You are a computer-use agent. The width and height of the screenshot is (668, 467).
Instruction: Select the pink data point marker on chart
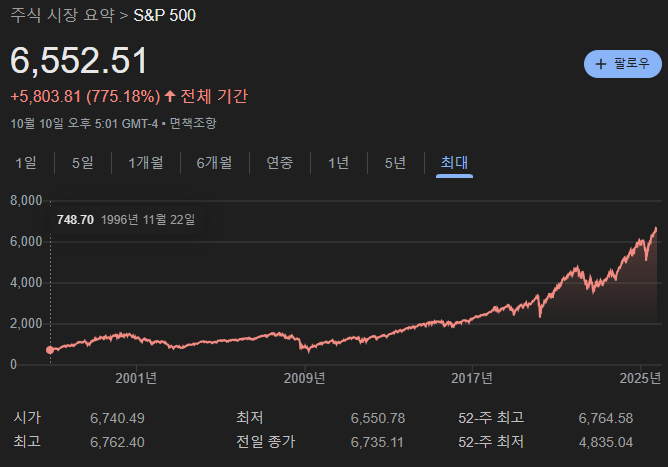pyautogui.click(x=50, y=350)
